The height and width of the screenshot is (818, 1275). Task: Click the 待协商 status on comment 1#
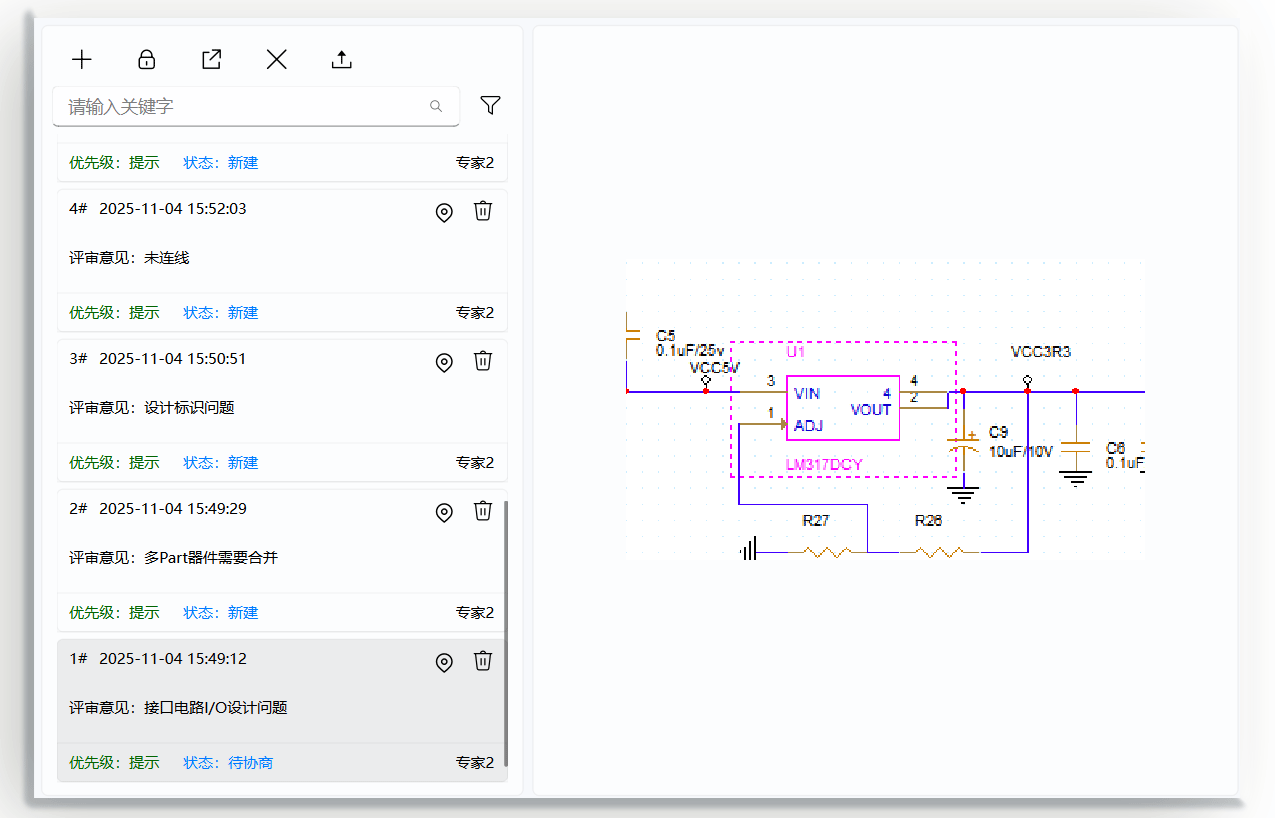coord(250,763)
